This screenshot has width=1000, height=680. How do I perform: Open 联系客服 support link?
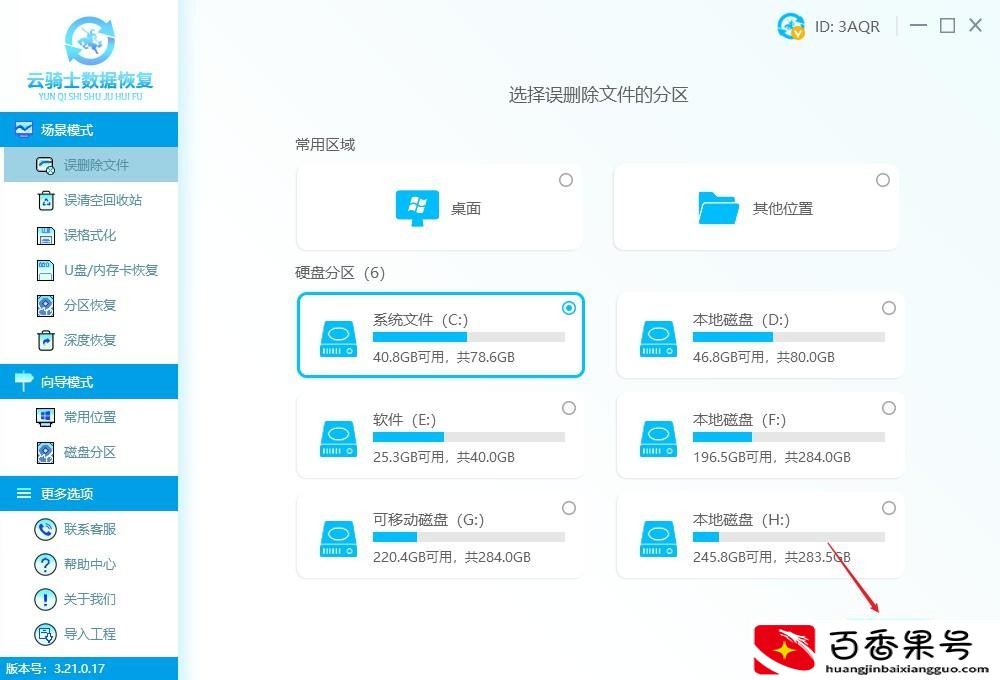(89, 529)
